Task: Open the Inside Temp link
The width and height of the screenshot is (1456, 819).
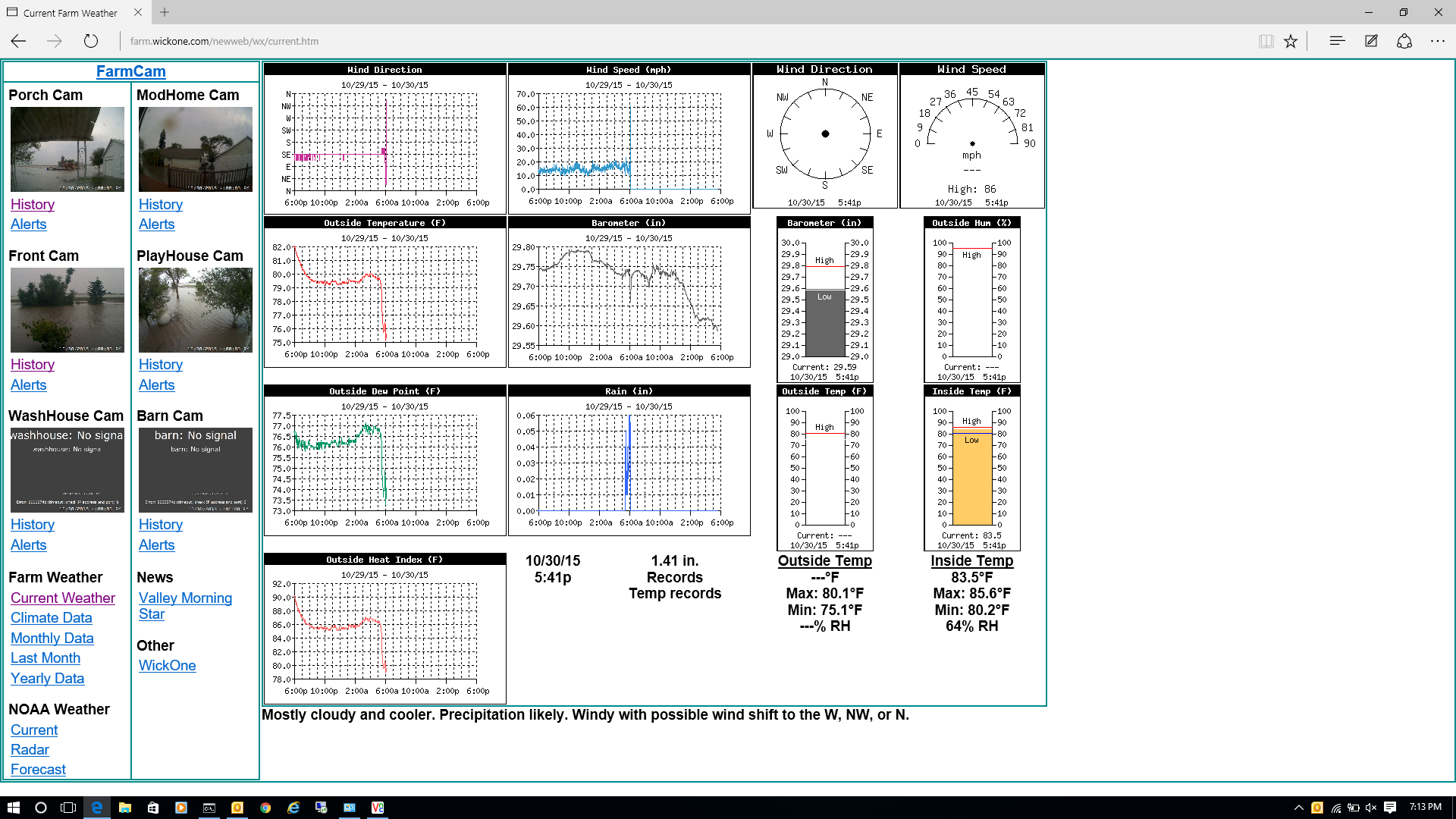Action: click(x=972, y=561)
